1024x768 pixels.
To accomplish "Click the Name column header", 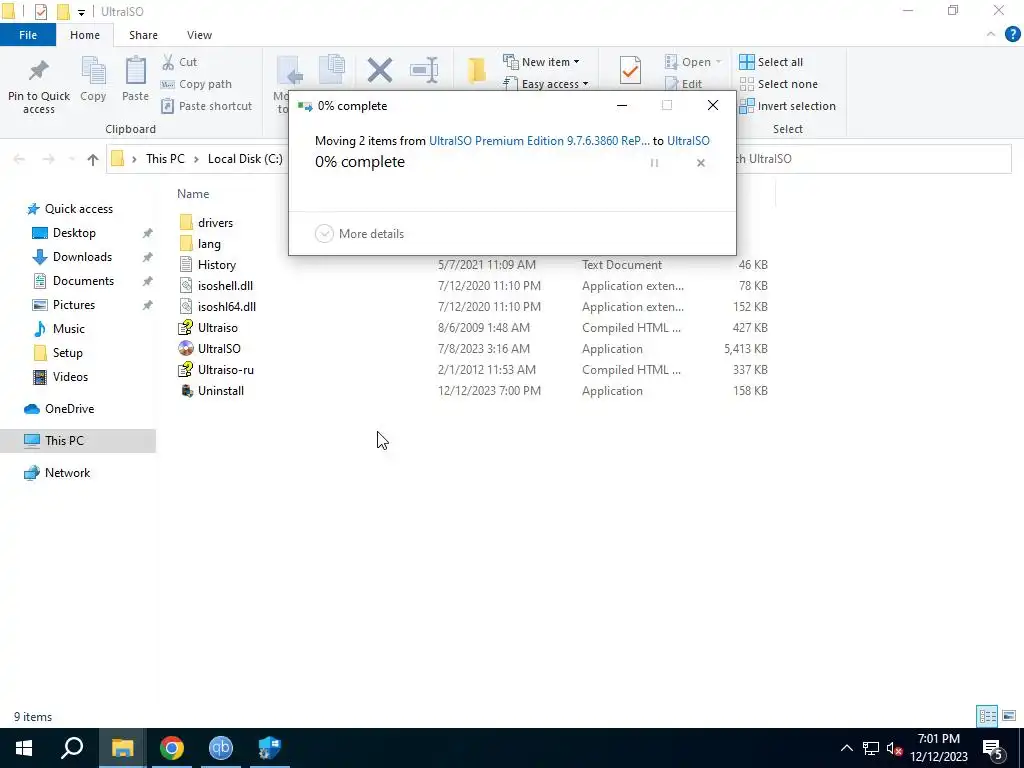I will click(x=193, y=194).
